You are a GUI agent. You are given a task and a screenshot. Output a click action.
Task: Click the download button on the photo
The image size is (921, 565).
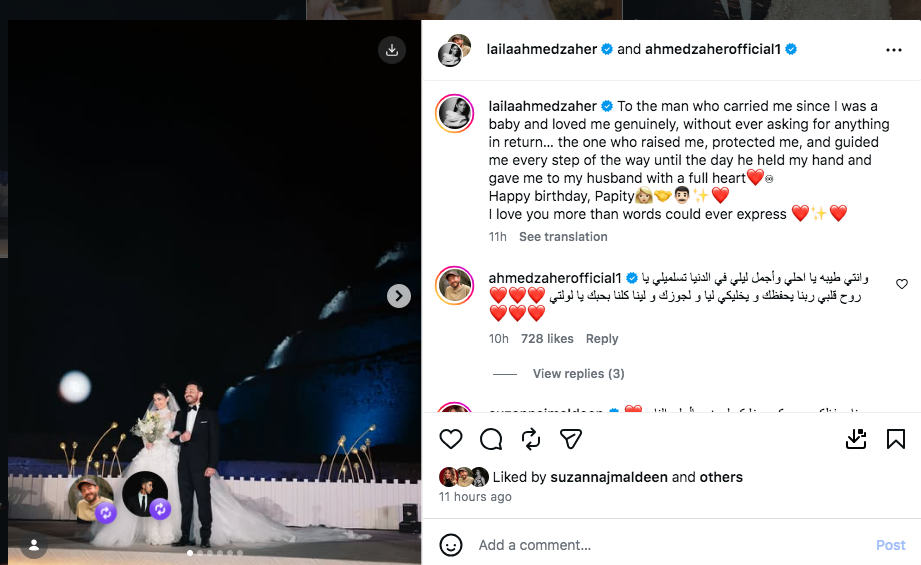(392, 50)
